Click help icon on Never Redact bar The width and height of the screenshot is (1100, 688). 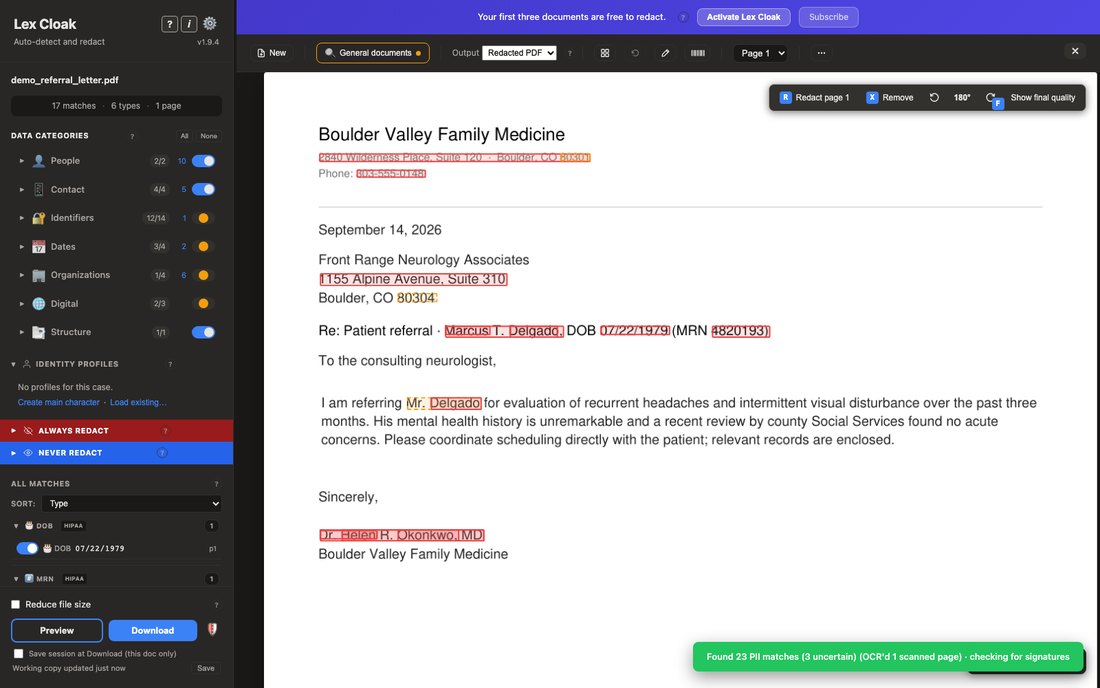pyautogui.click(x=162, y=453)
